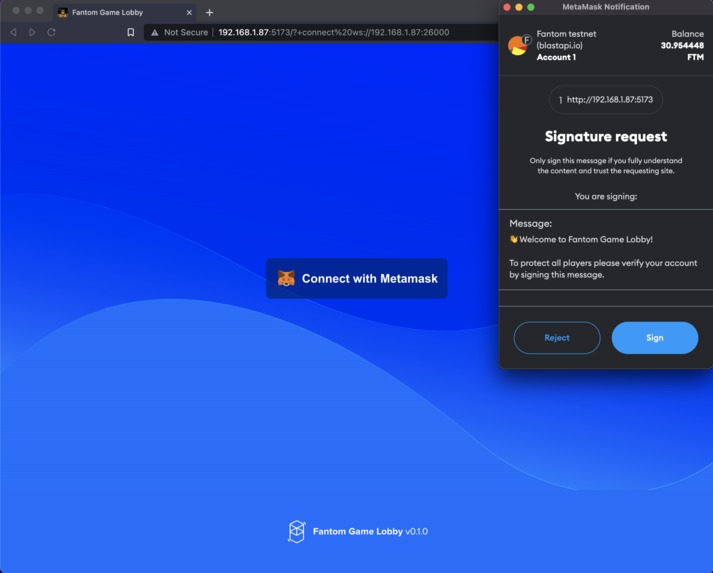This screenshot has height=573, width=713.
Task: Click the MetaMask fox icon on button
Action: click(x=286, y=278)
